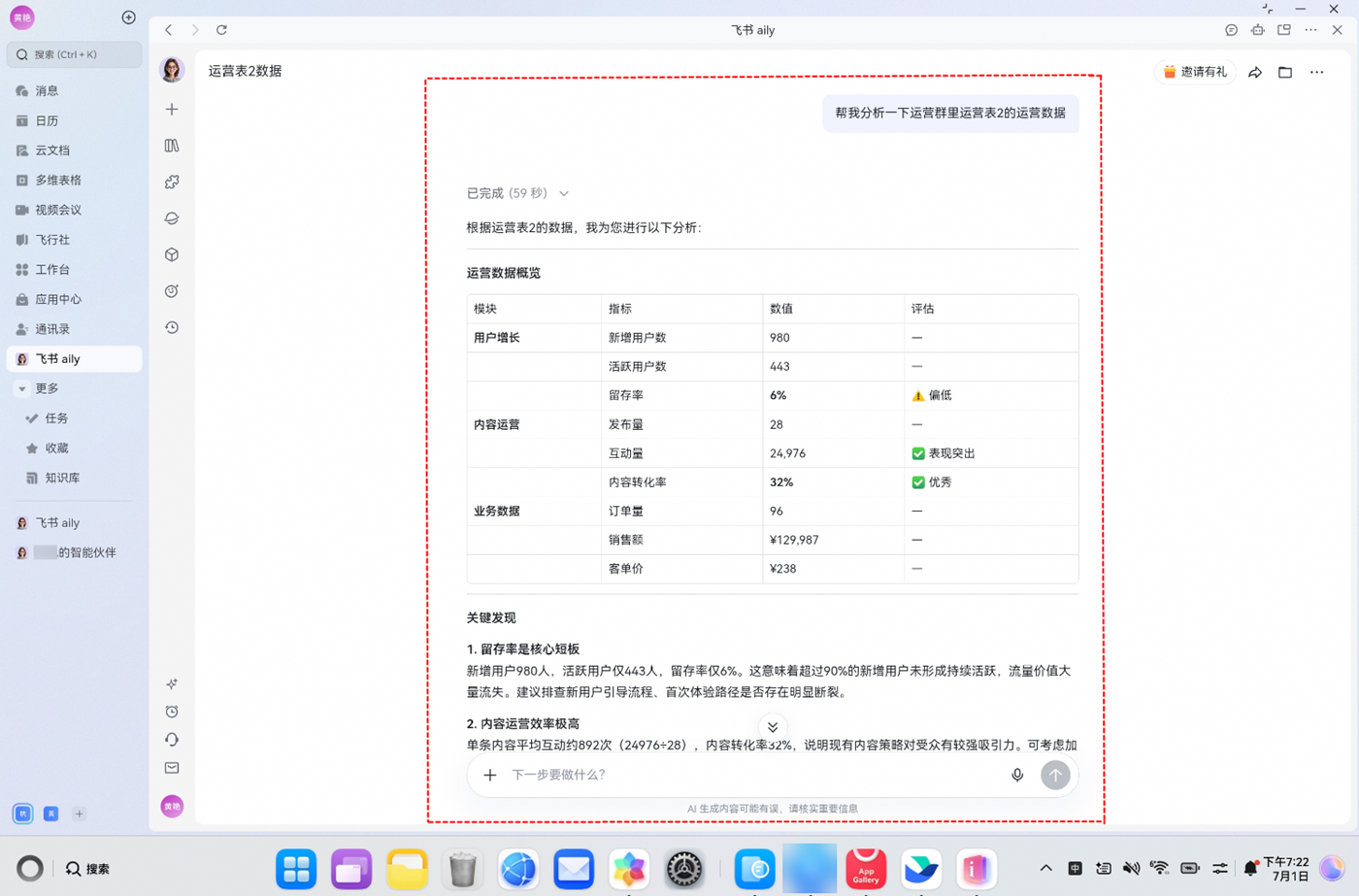Jump to bottom with the double-chevron button
Image resolution: width=1359 pixels, height=896 pixels.
[773, 727]
